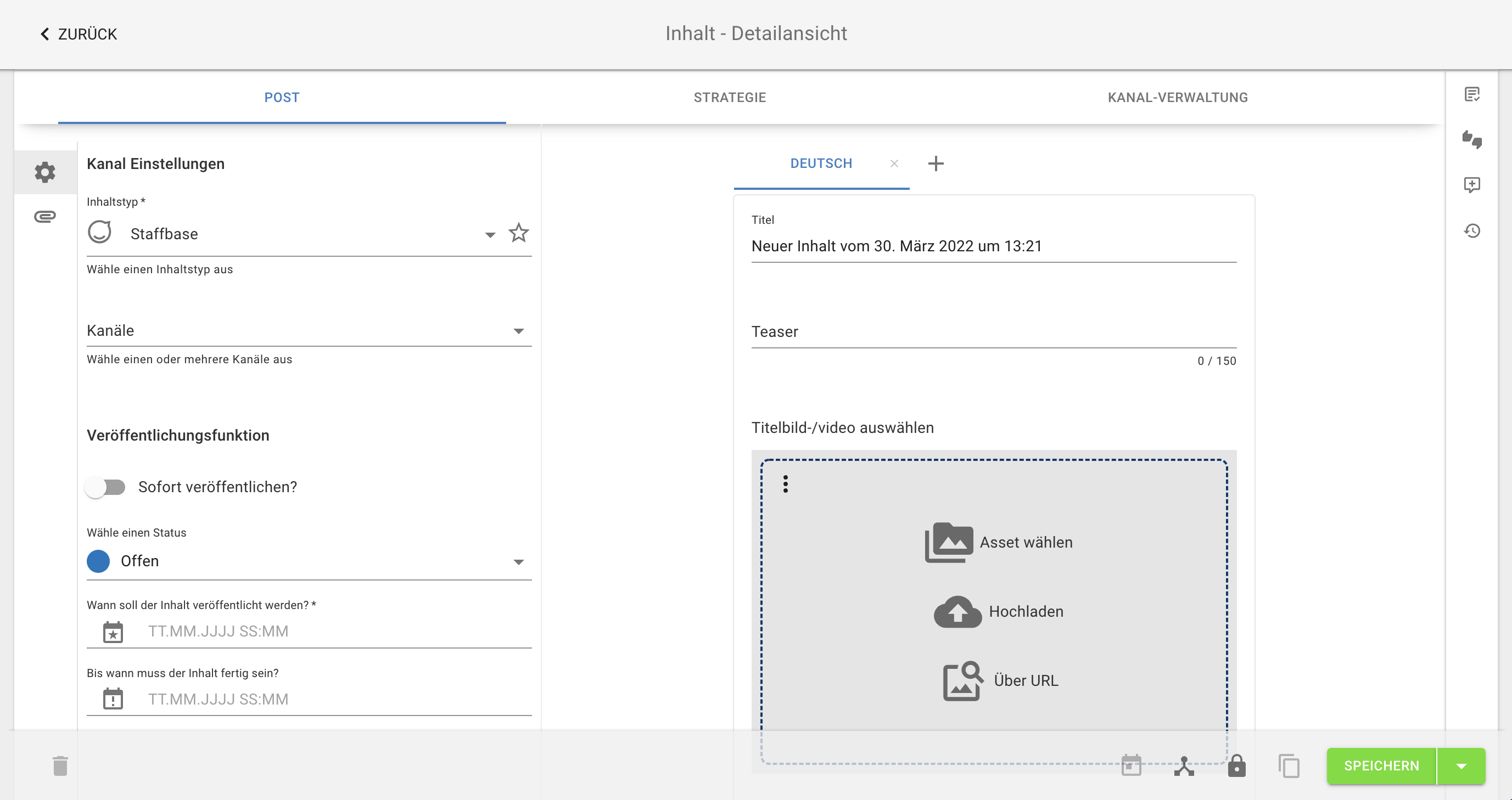
Task: Switch to the STRATEGIE tab
Action: (730, 97)
